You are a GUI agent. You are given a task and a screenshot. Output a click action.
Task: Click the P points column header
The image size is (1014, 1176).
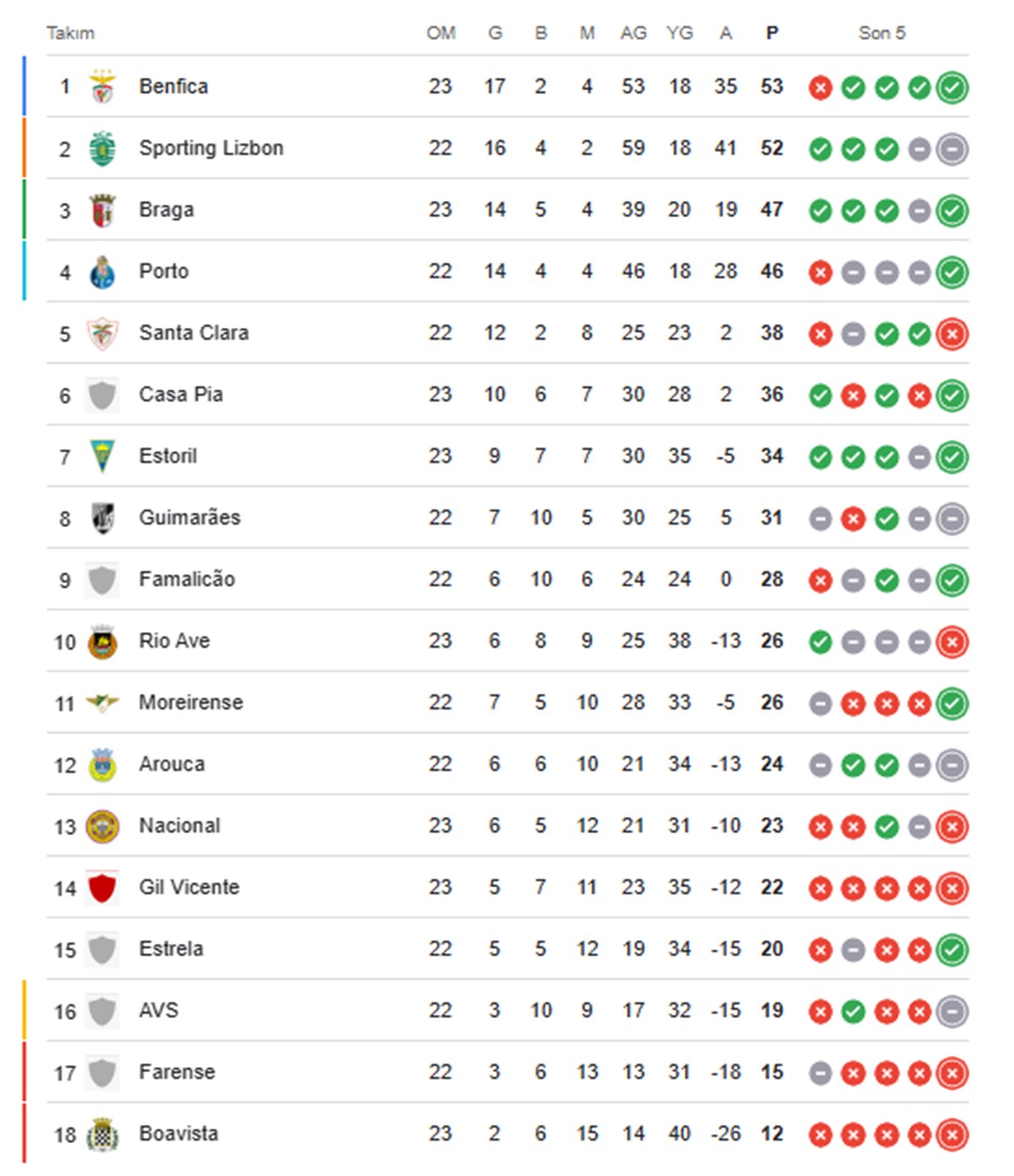[771, 33]
